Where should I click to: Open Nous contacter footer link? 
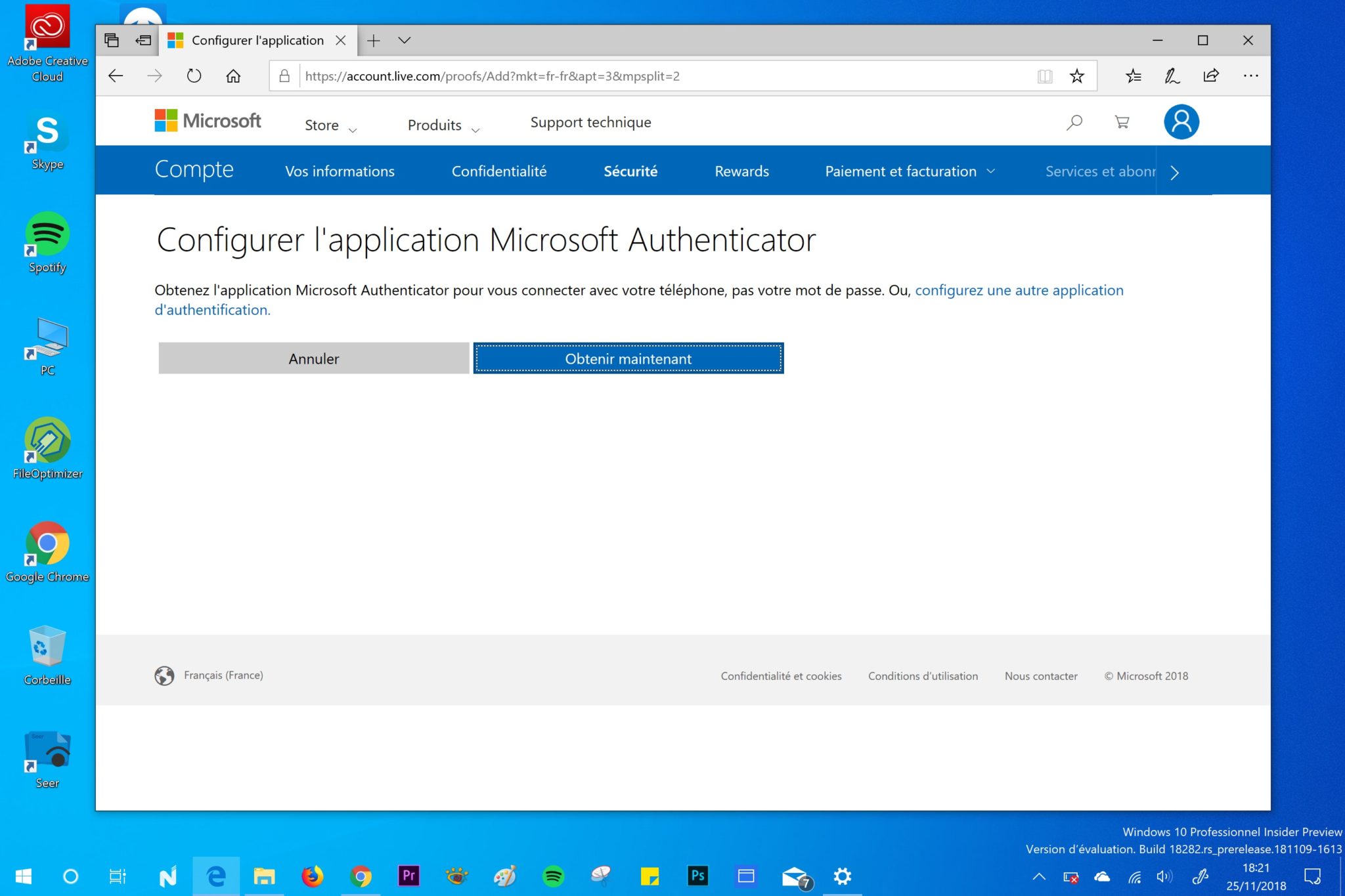click(x=1041, y=676)
